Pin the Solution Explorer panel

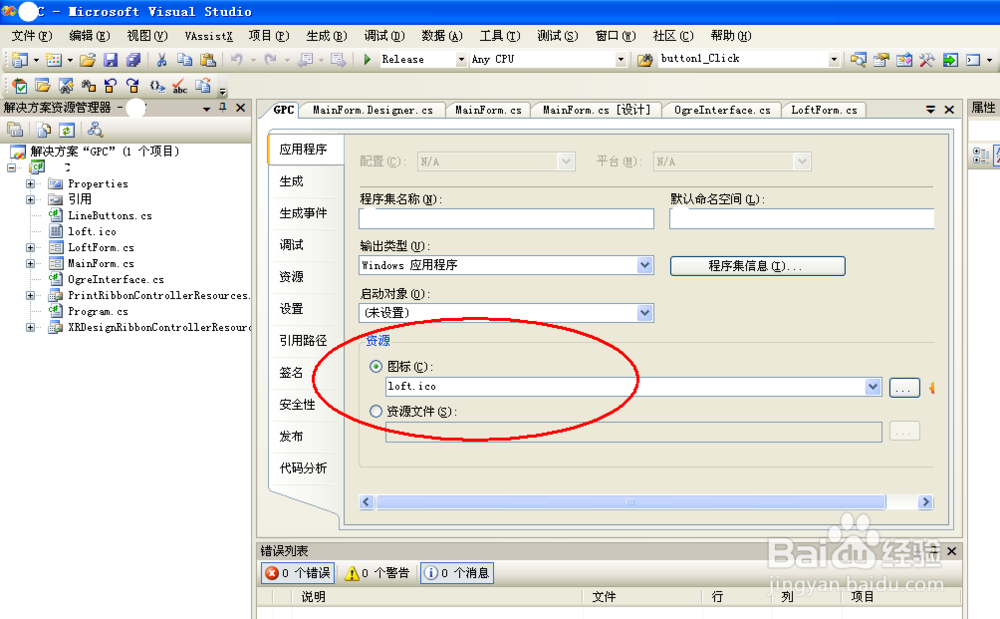[223, 108]
